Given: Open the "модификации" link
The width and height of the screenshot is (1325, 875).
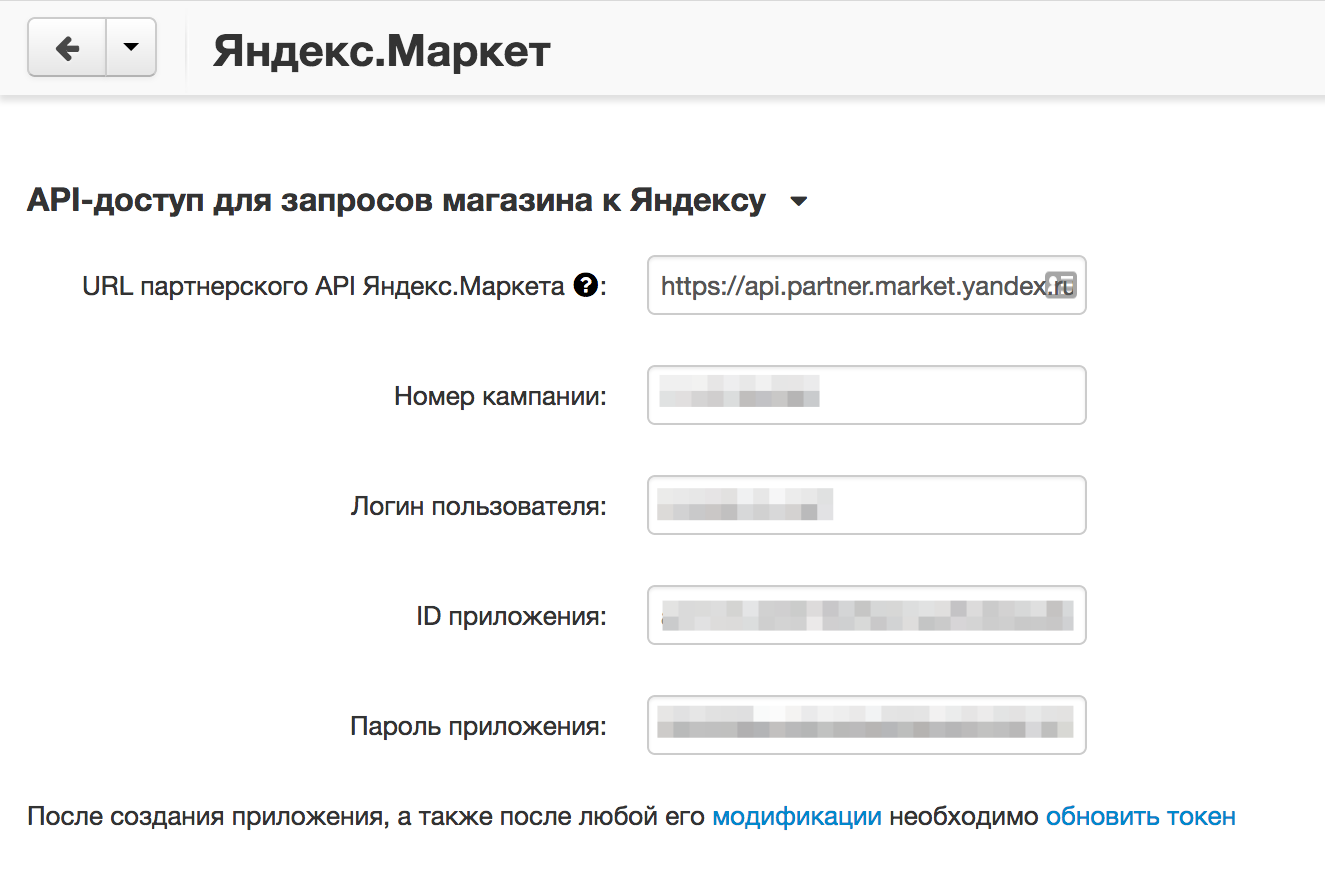Looking at the screenshot, I should coord(796,817).
